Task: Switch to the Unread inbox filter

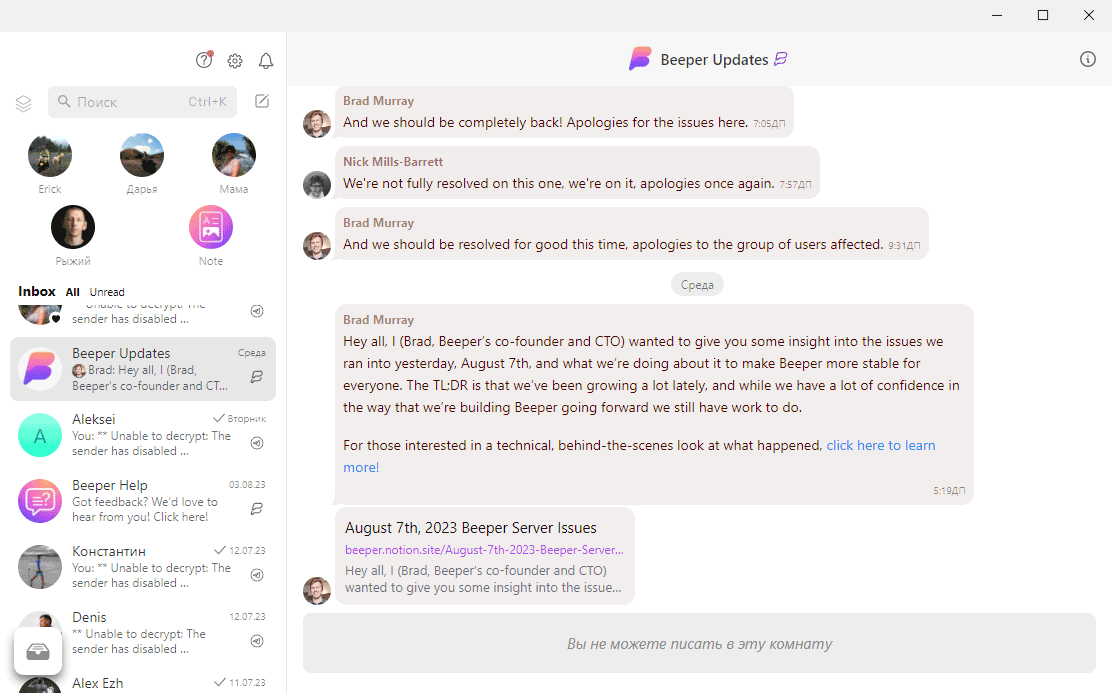Action: click(x=107, y=292)
